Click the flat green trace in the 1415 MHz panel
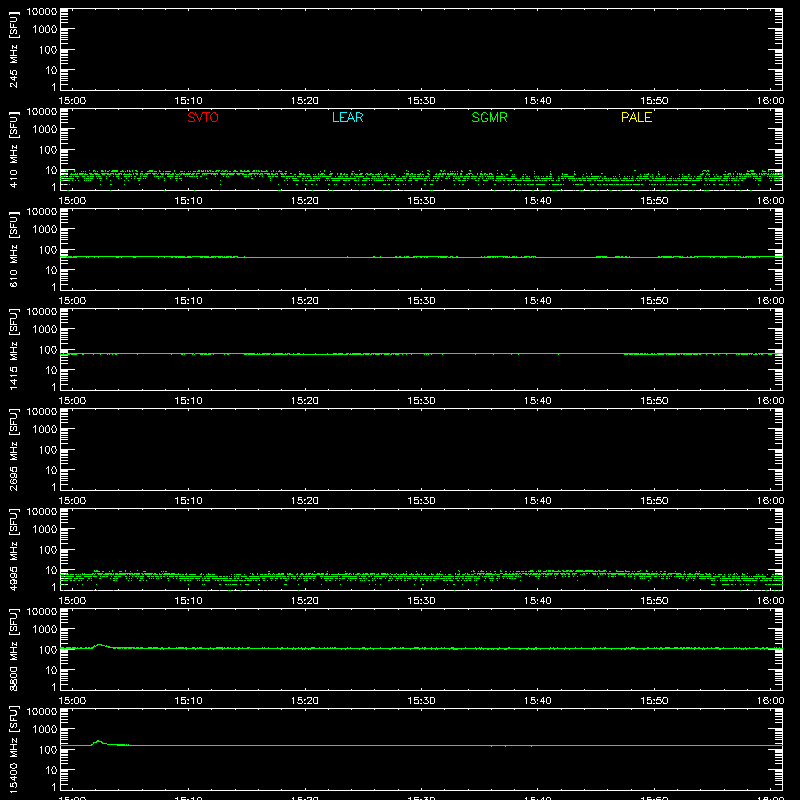 (421, 354)
